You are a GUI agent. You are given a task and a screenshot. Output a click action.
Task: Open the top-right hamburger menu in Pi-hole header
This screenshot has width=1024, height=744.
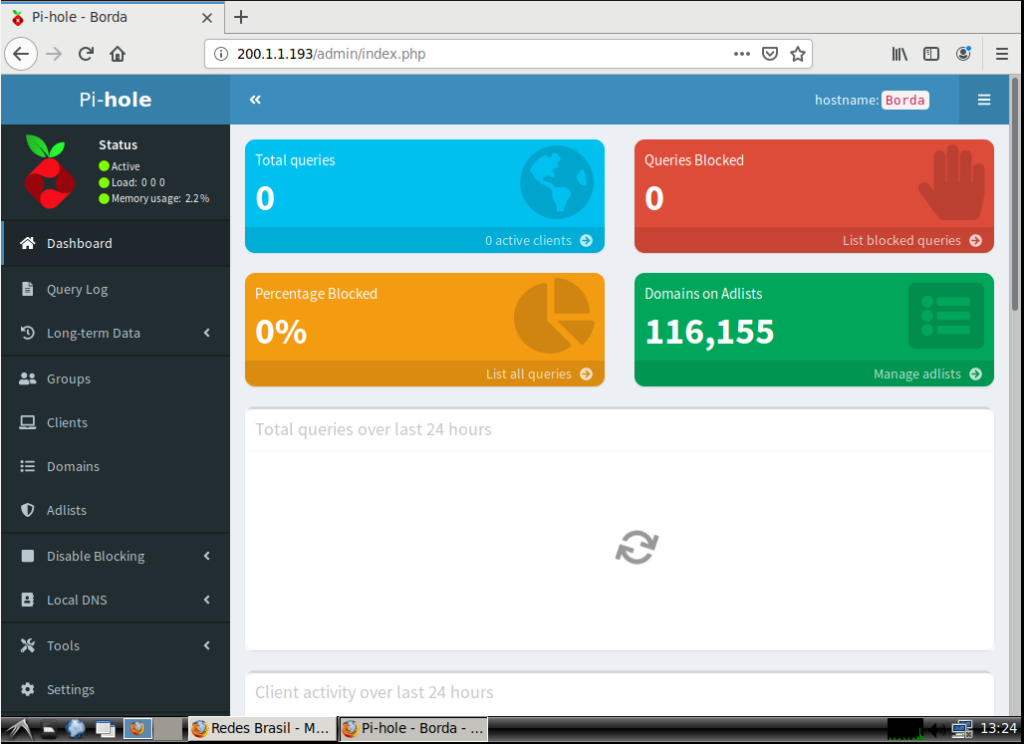click(984, 99)
